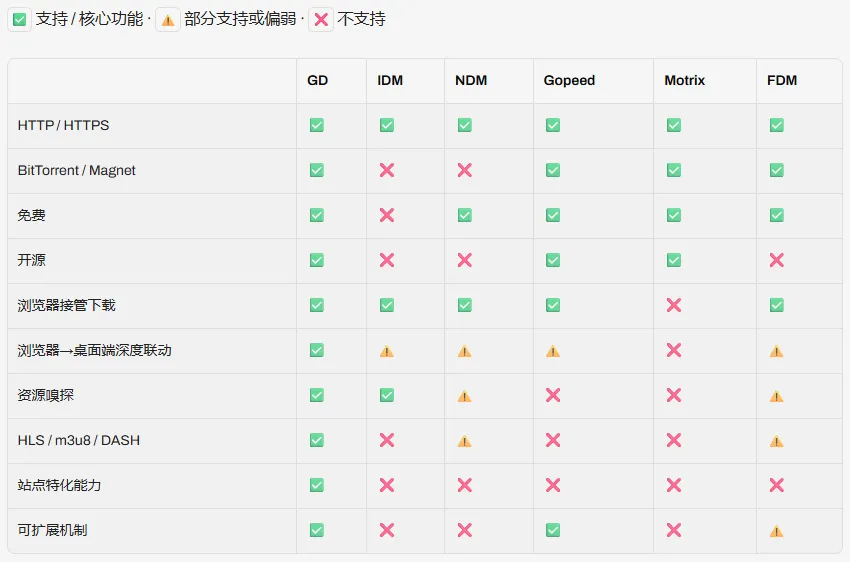Click the HTTP / HTTPS row label

pos(63,125)
